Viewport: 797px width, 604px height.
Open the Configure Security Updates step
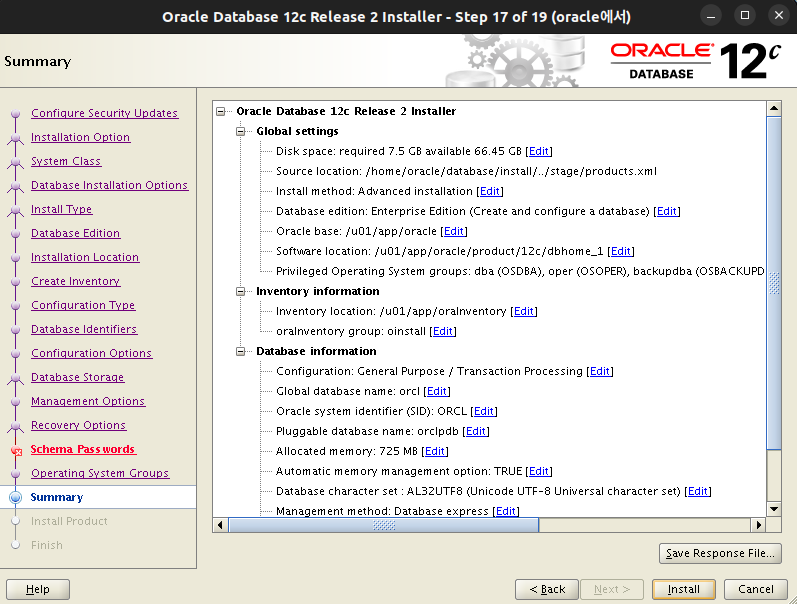pyautogui.click(x=104, y=113)
